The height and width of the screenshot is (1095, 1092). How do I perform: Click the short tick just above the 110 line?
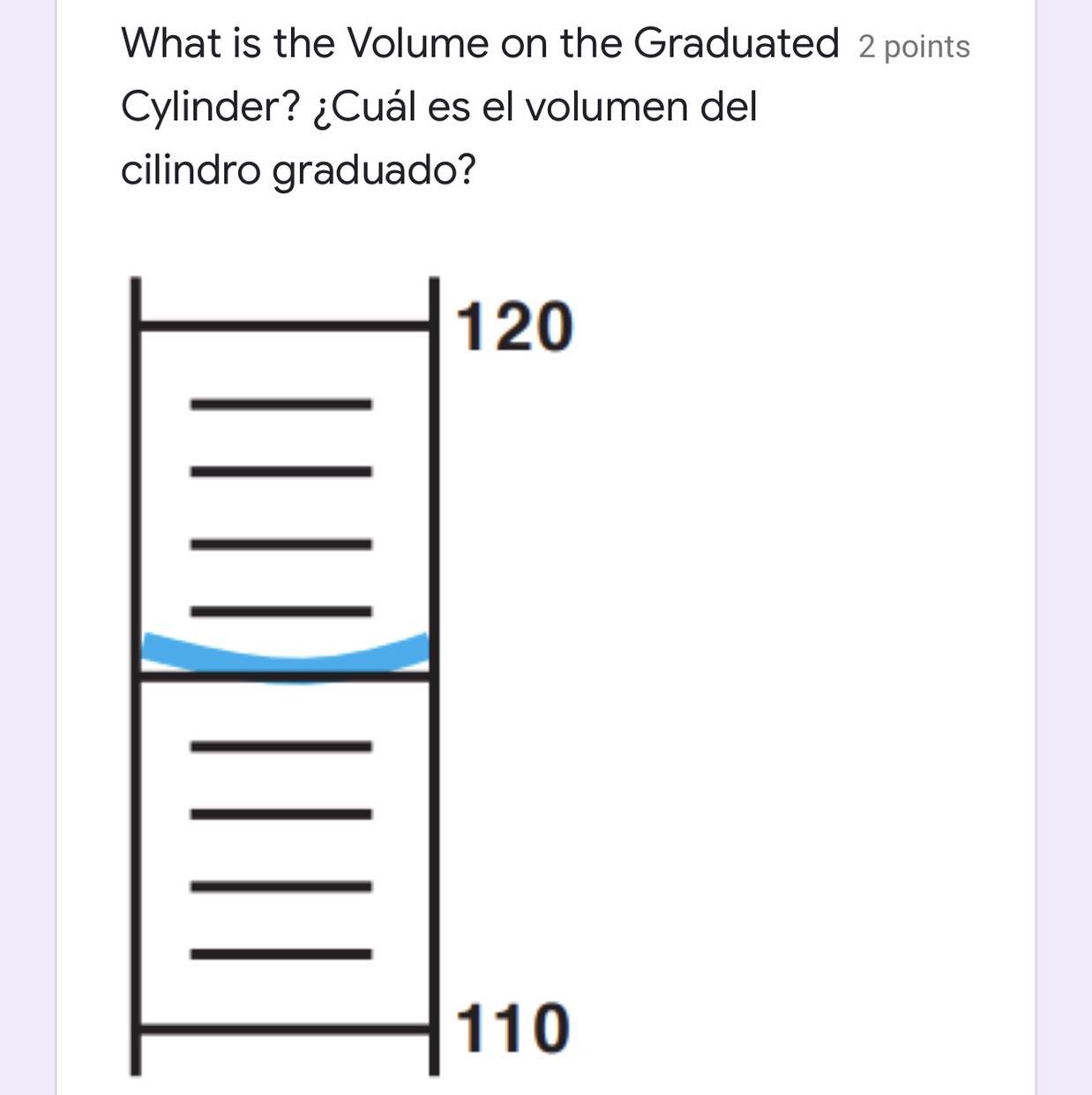(x=280, y=954)
